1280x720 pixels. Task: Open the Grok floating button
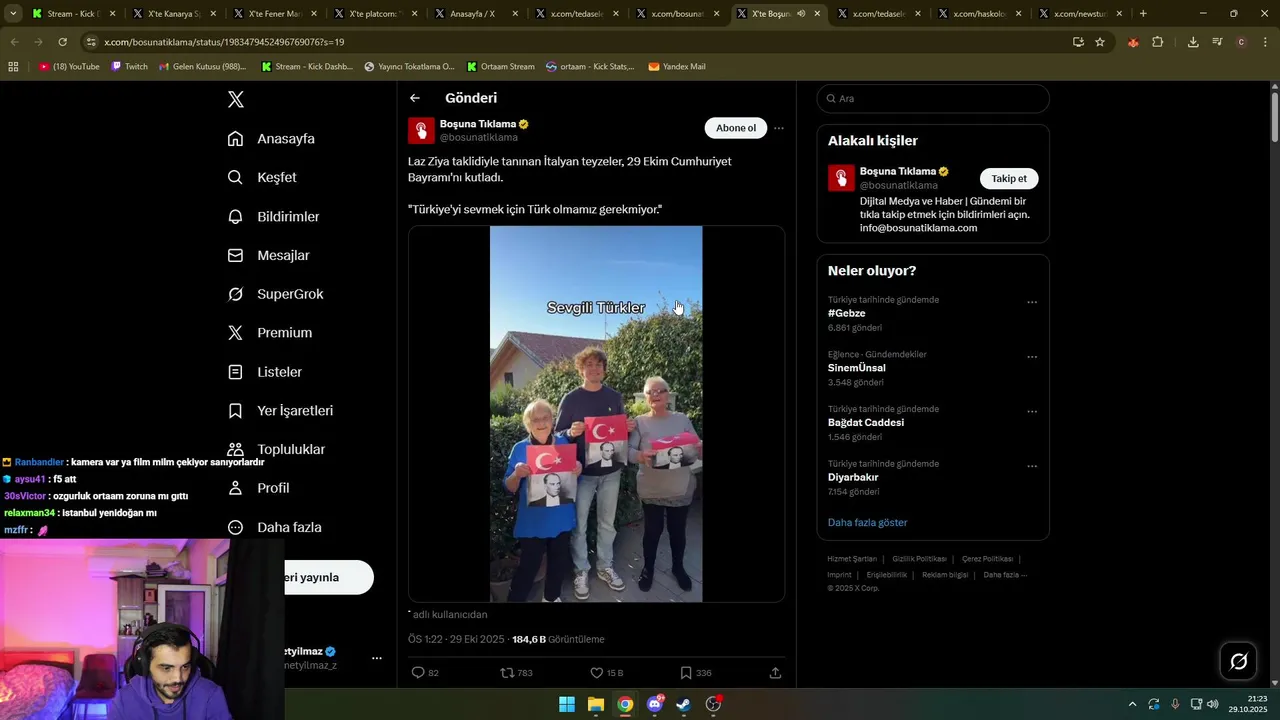tap(1238, 661)
